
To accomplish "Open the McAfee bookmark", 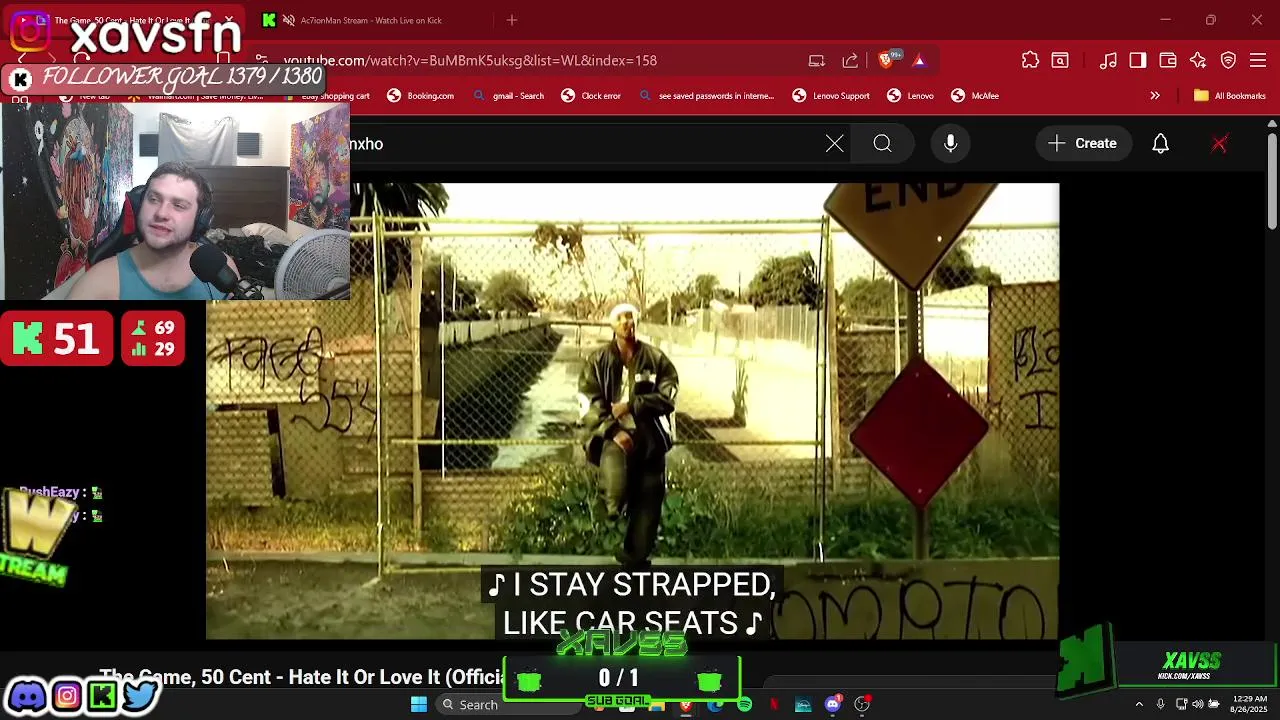I will [975, 96].
